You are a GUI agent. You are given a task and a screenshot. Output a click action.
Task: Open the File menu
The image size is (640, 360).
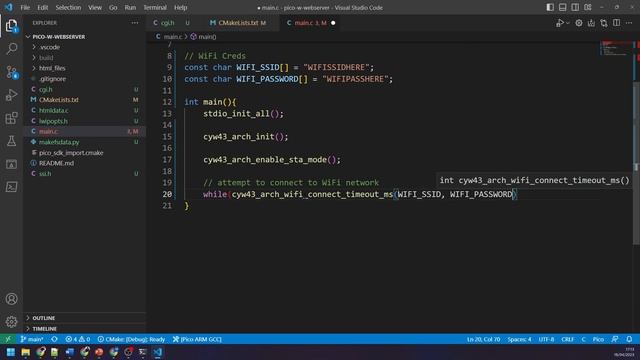pyautogui.click(x=25, y=7)
